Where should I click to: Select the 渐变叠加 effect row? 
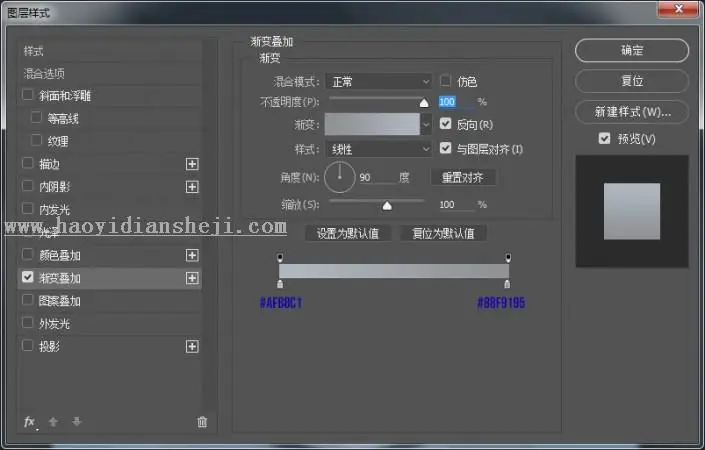pos(110,278)
